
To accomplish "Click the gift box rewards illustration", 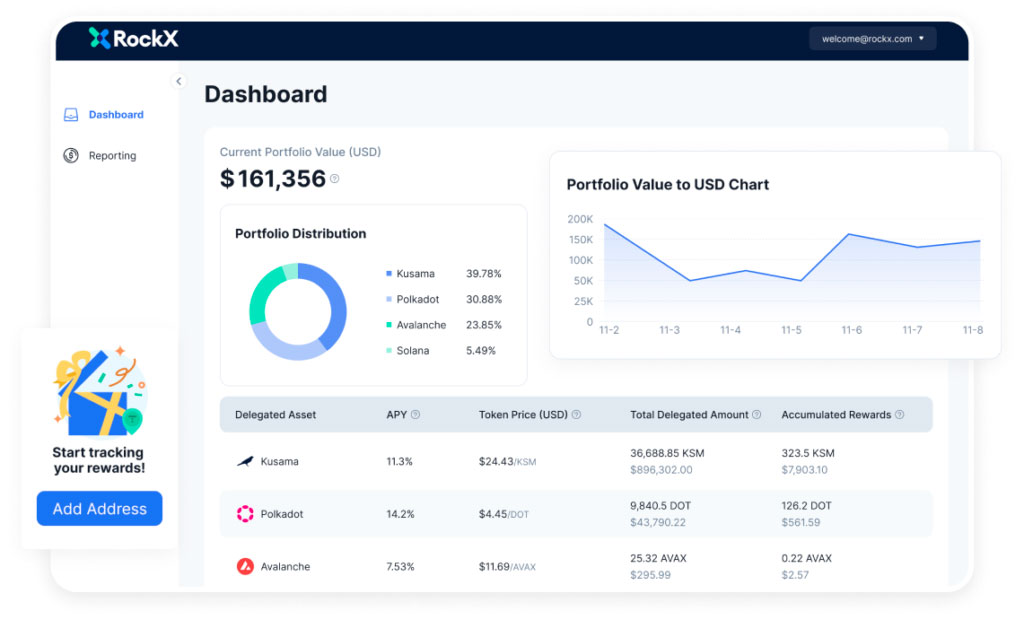I will (x=99, y=391).
